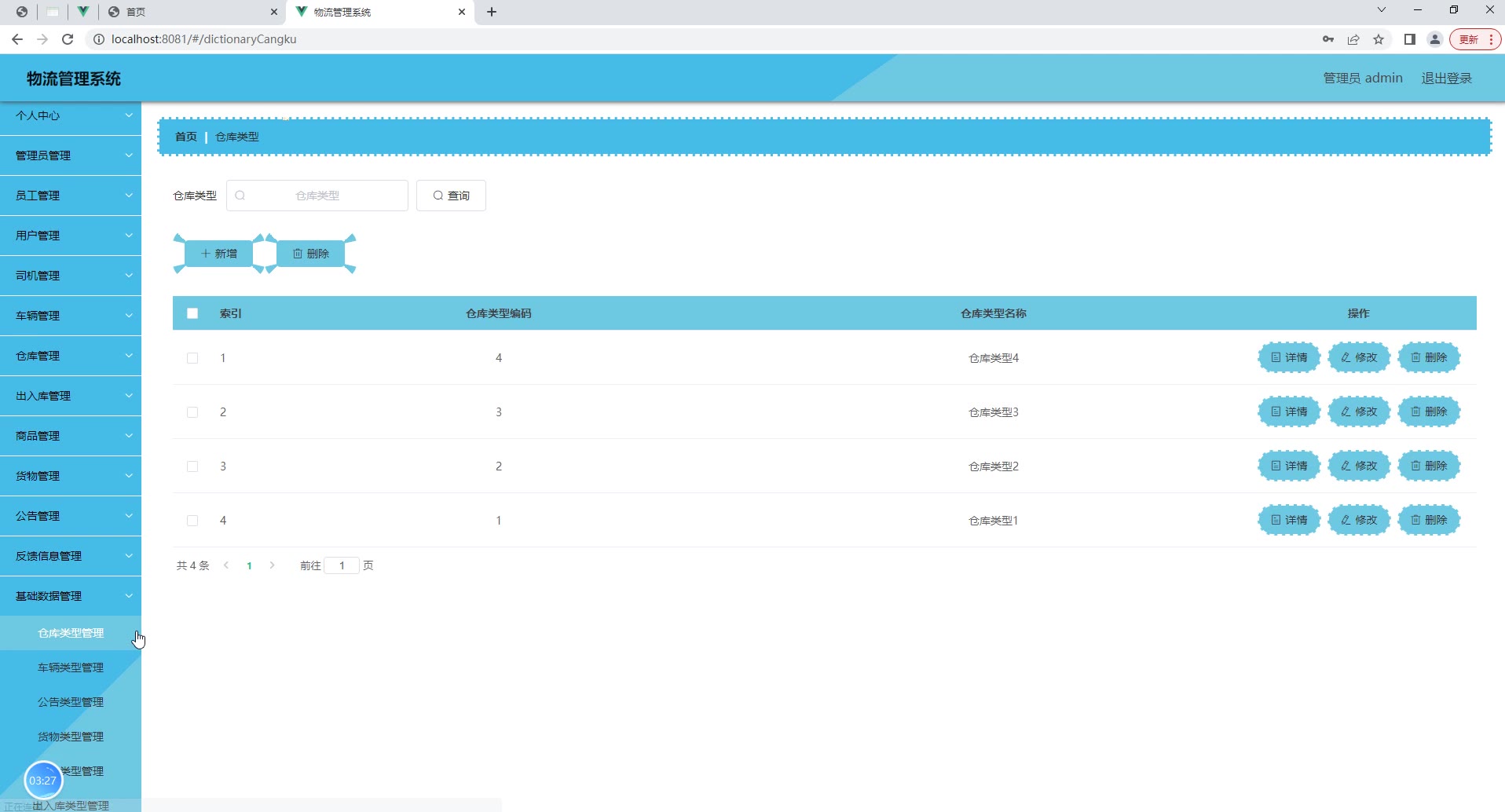Click the 删除 batch delete button above table
This screenshot has width=1505, height=812.
(311, 254)
